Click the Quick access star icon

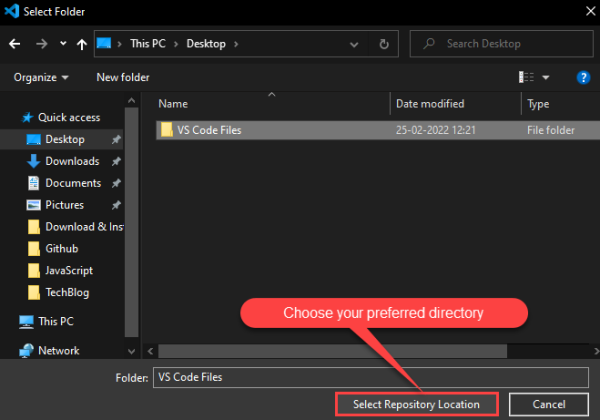(x=27, y=117)
